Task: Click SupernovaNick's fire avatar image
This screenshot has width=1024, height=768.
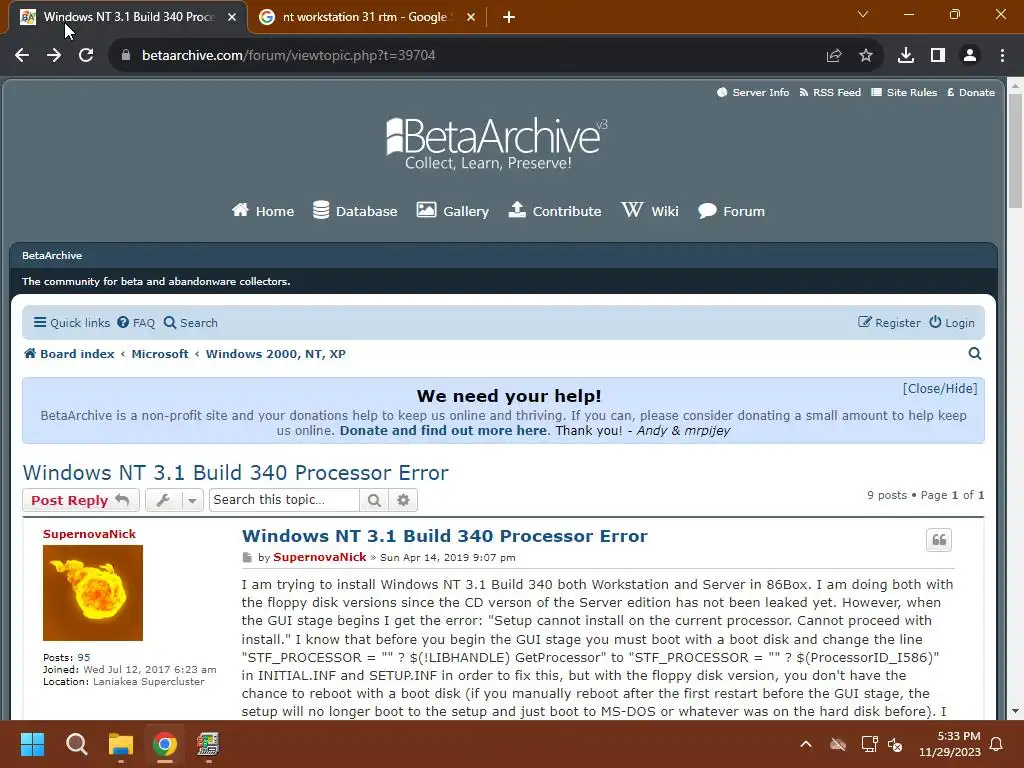Action: point(93,593)
